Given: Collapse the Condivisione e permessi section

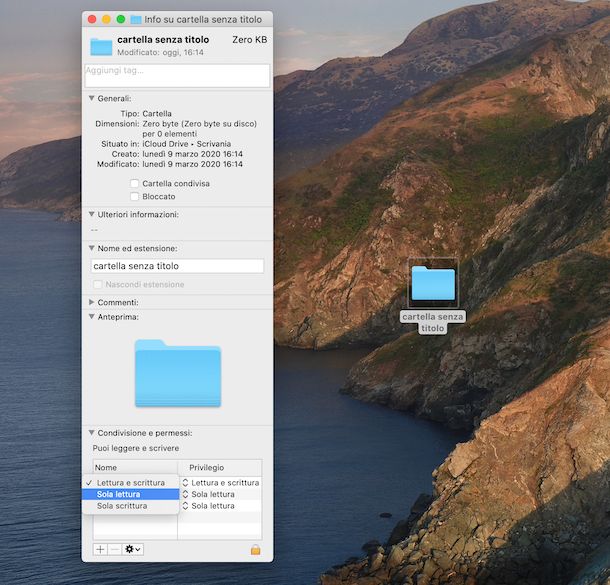Looking at the screenshot, I should 91,433.
